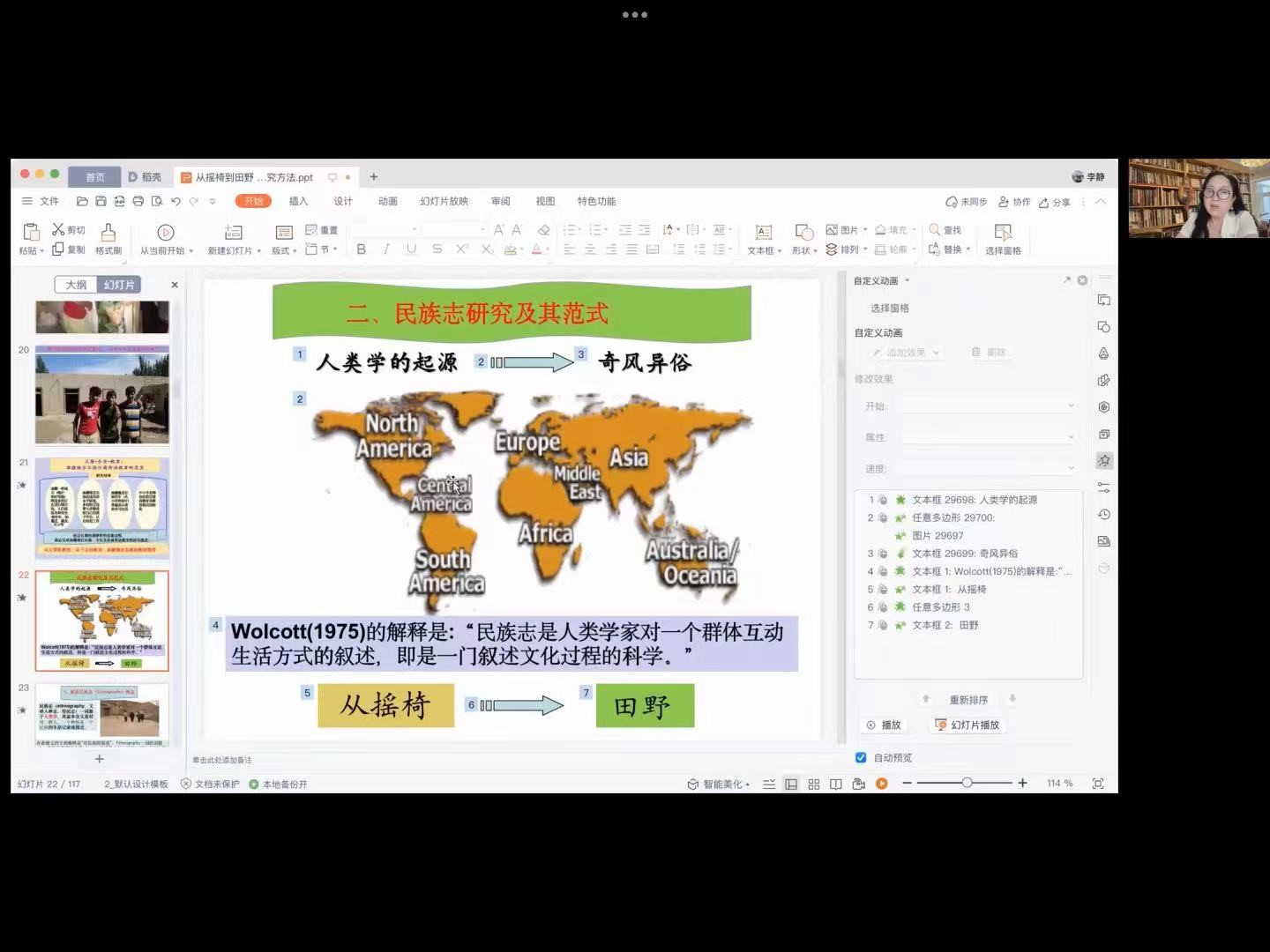Click the zoom slider handle
The height and width of the screenshot is (952, 1270).
[x=967, y=783]
